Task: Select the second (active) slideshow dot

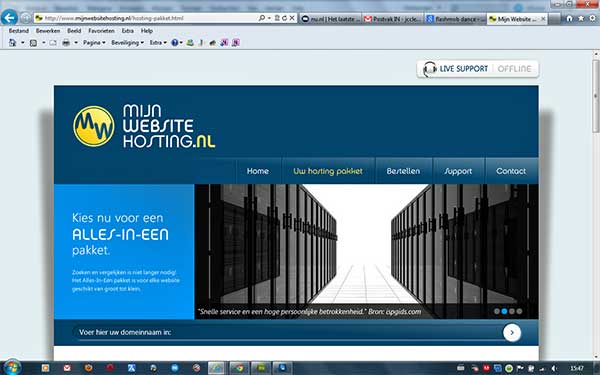Action: (x=504, y=311)
